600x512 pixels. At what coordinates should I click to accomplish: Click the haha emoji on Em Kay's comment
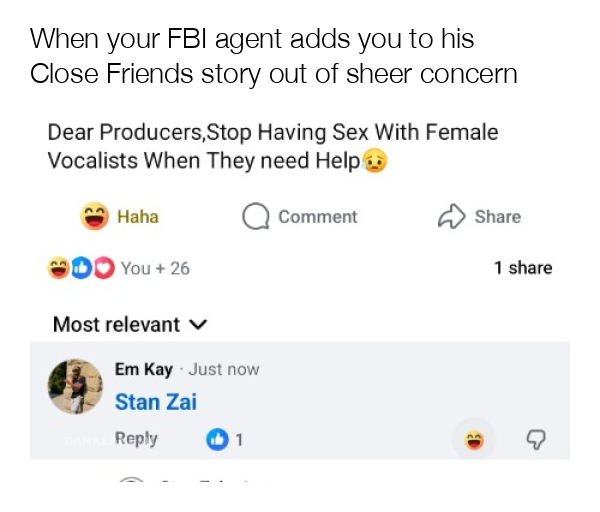point(472,439)
